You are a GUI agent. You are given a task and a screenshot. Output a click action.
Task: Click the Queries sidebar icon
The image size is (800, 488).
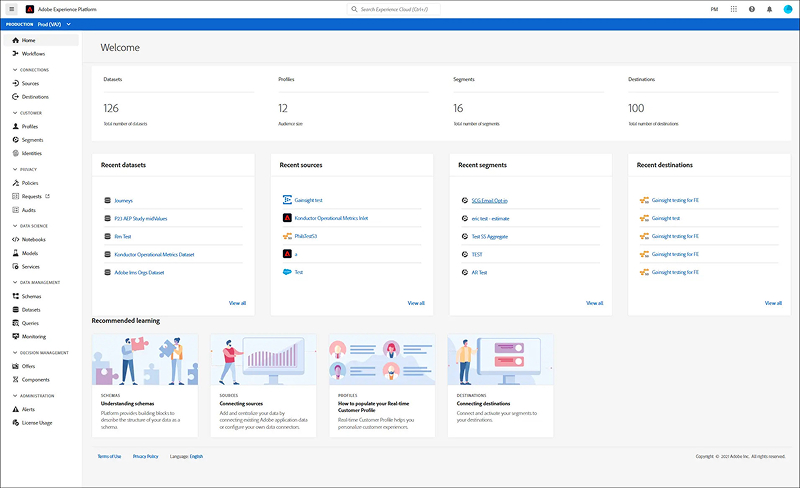pyautogui.click(x=15, y=323)
